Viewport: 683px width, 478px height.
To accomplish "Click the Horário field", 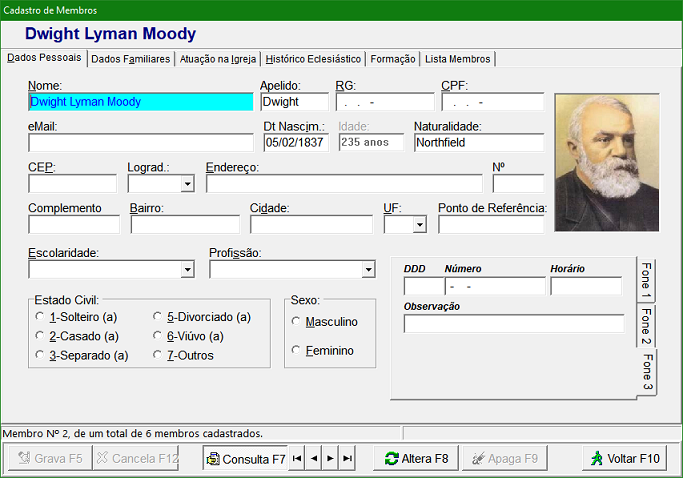I will tap(586, 286).
